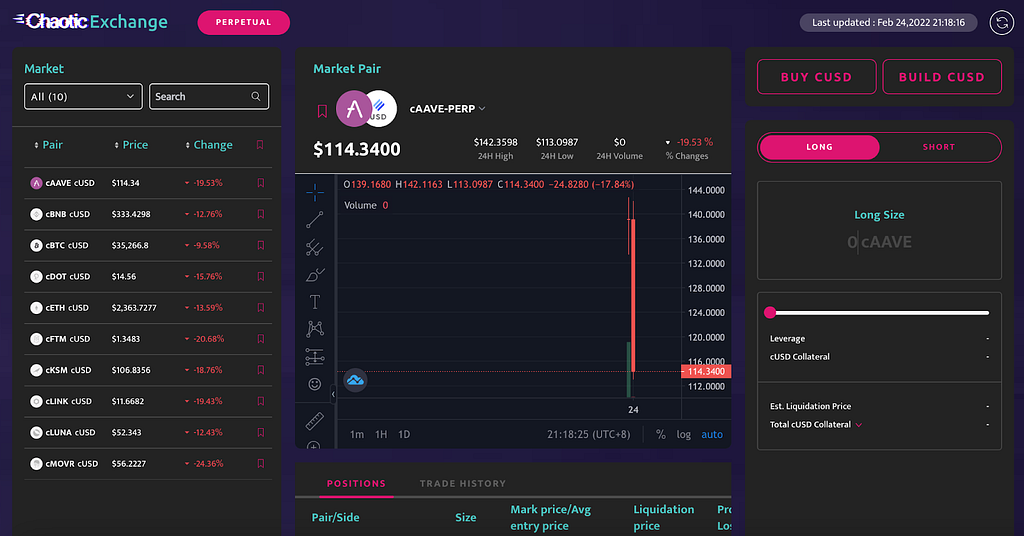Click the PERPETUAL button
1024x536 pixels.
click(x=244, y=22)
